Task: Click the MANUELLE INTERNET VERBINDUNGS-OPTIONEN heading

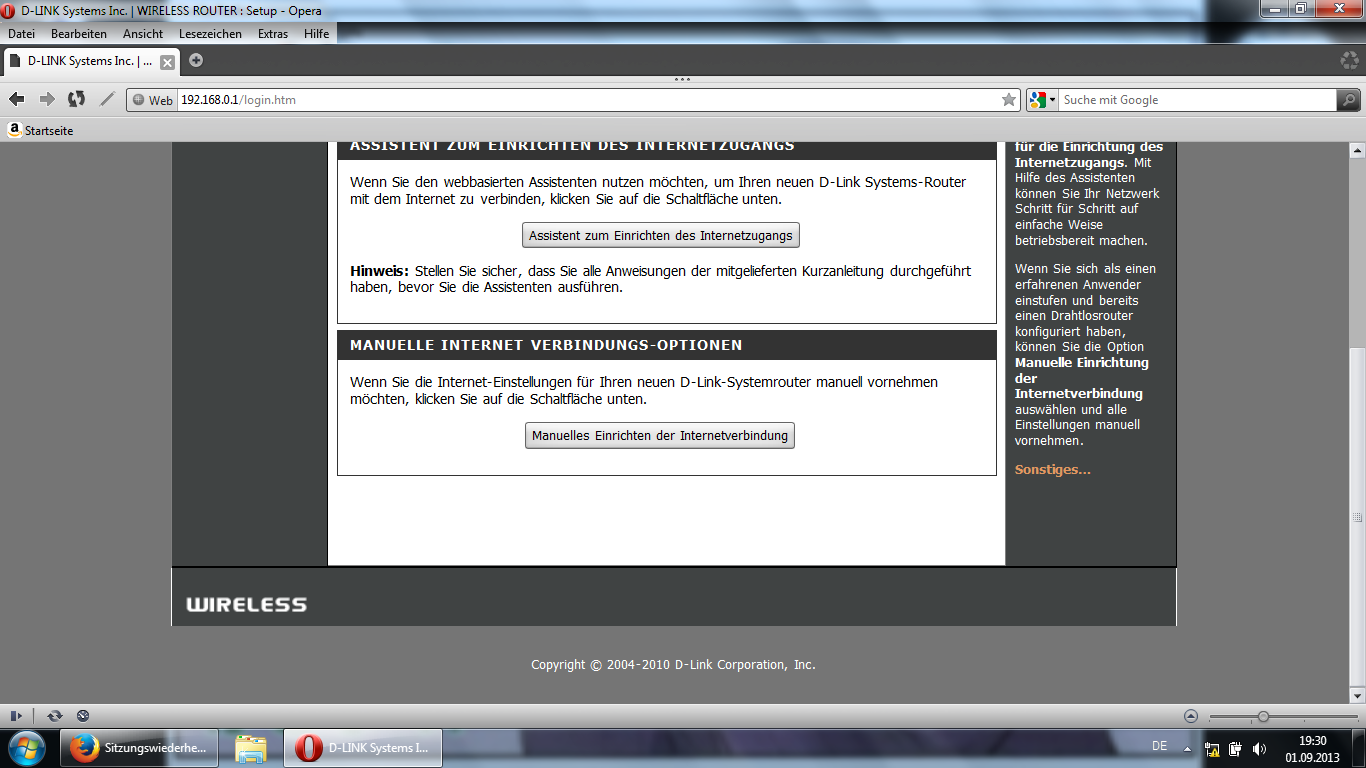Action: point(546,345)
